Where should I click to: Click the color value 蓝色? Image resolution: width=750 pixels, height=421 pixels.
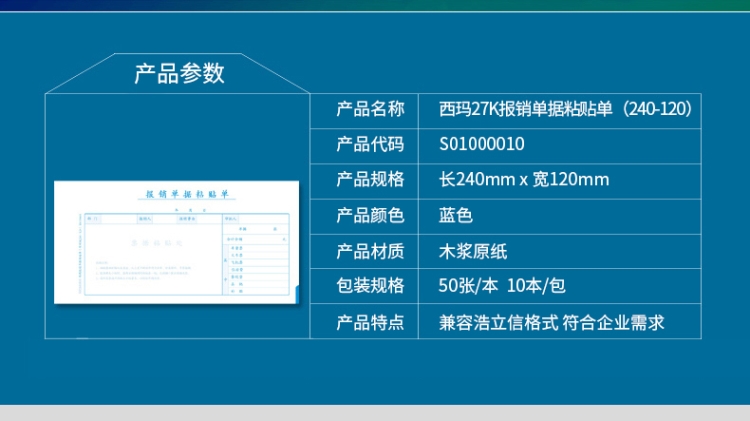click(456, 215)
